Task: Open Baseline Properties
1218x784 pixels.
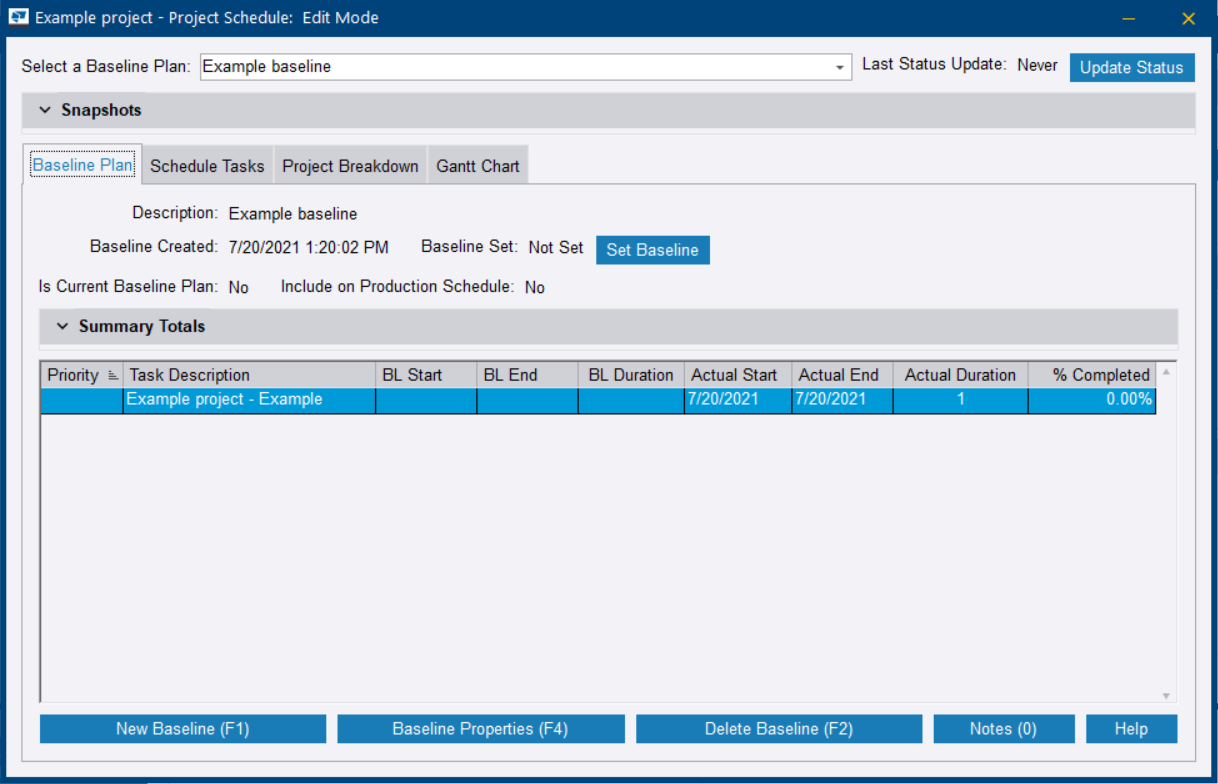Action: tap(480, 728)
